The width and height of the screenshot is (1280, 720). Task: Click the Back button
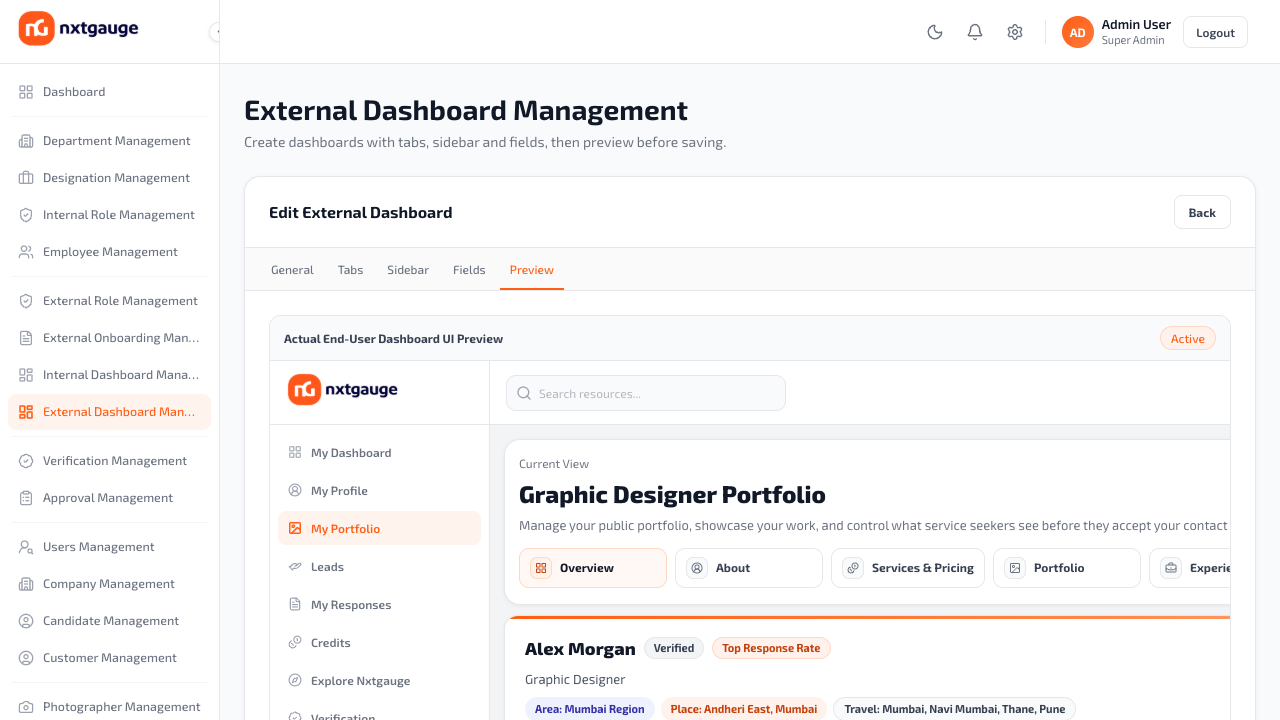click(1202, 212)
